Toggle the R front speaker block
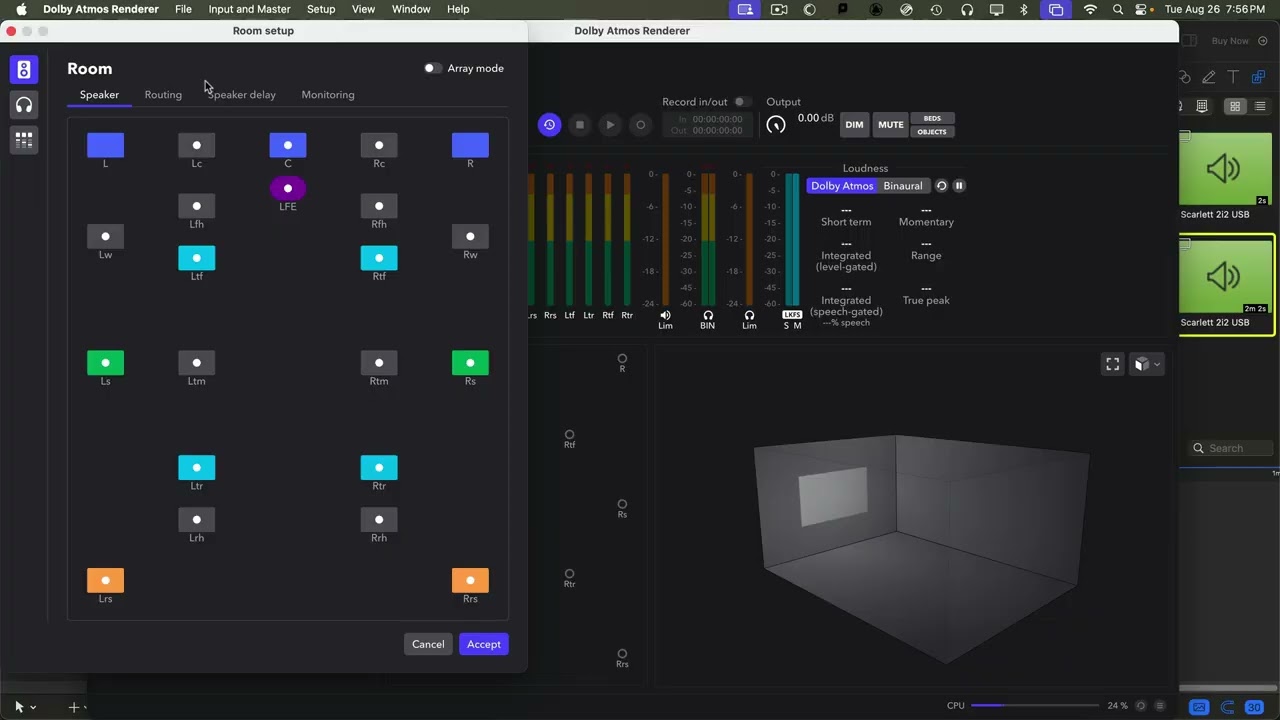 tap(470, 145)
